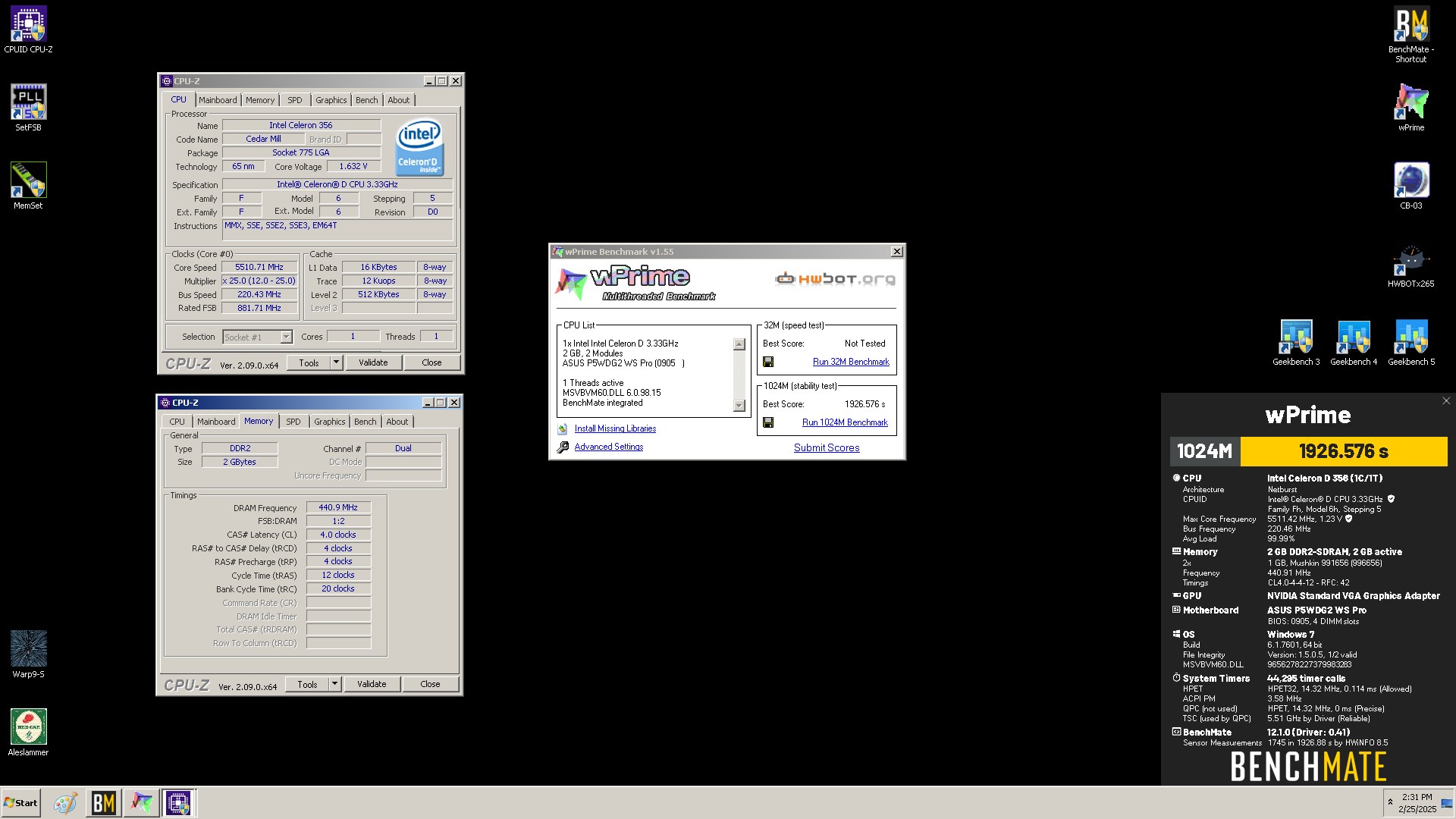Screen dimensions: 1456x819
Task: Open the CPUID CPU-Z desktop icon
Action: click(28, 30)
